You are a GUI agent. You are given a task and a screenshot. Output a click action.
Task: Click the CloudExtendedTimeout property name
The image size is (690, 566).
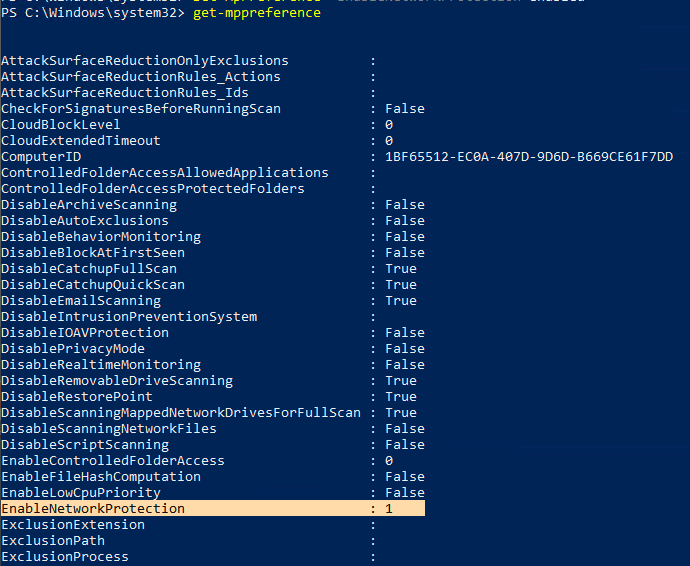coord(81,141)
